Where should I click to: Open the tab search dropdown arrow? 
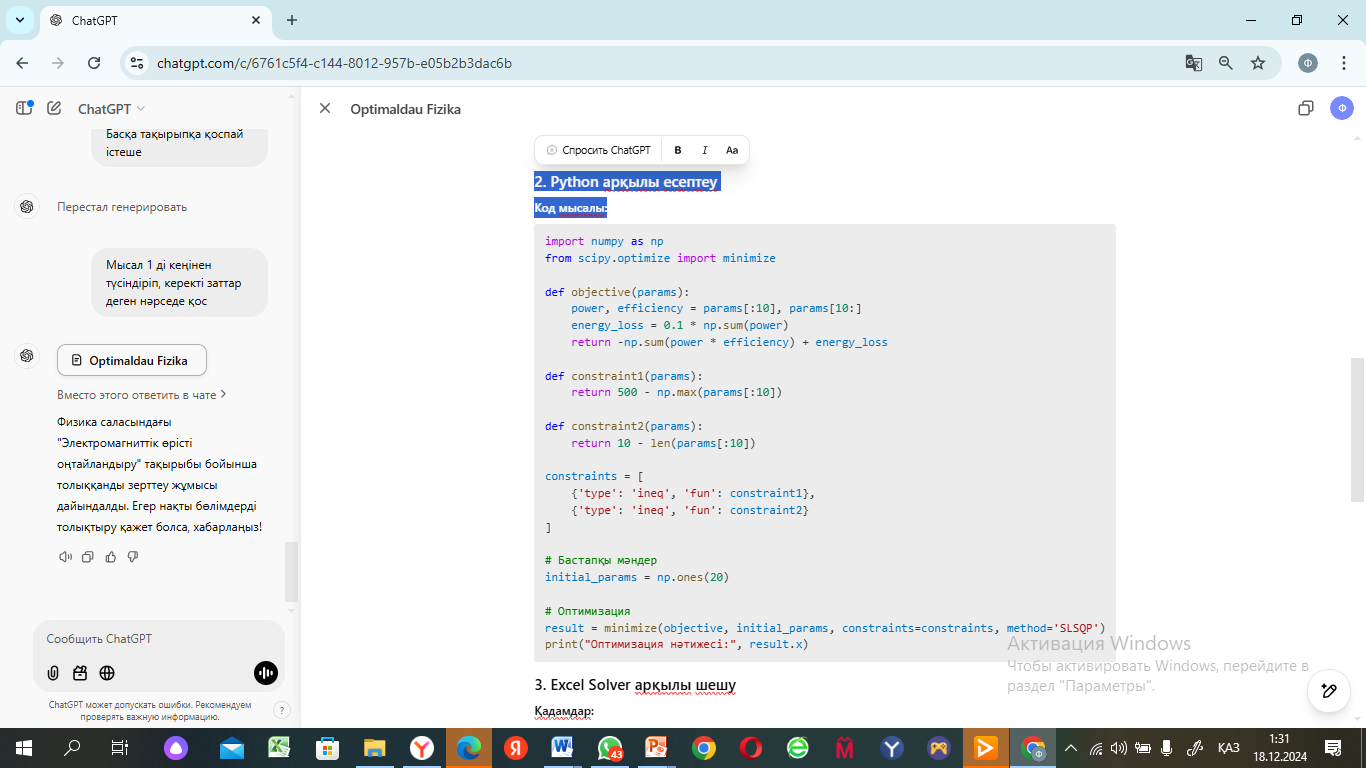point(20,20)
